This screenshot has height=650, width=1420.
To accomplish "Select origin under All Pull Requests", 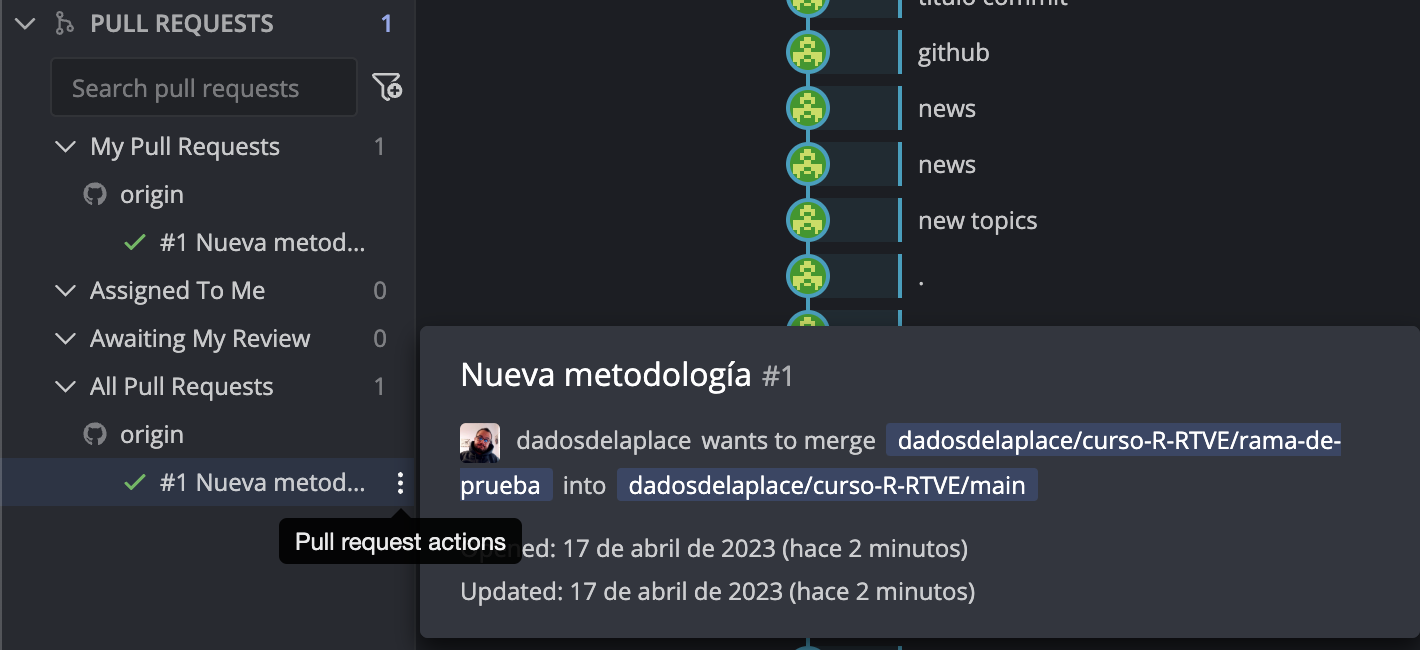I will (x=151, y=435).
